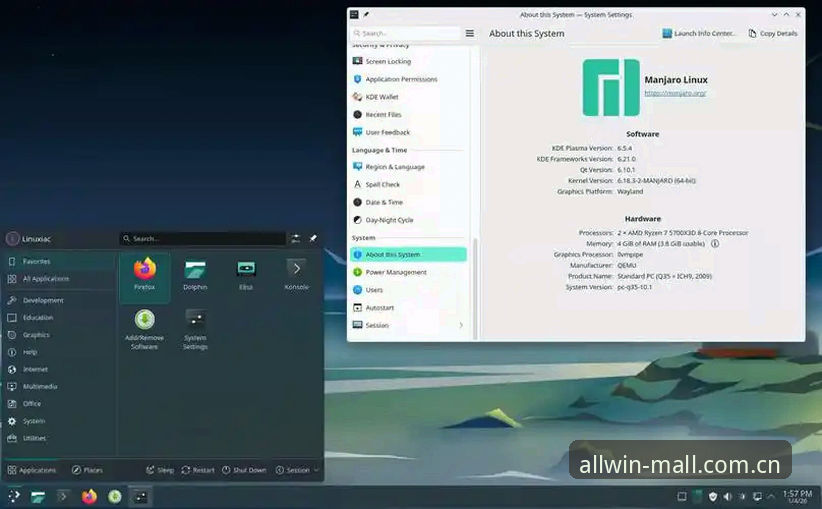
Task: Open Region & Language settings
Action: click(x=408, y=167)
